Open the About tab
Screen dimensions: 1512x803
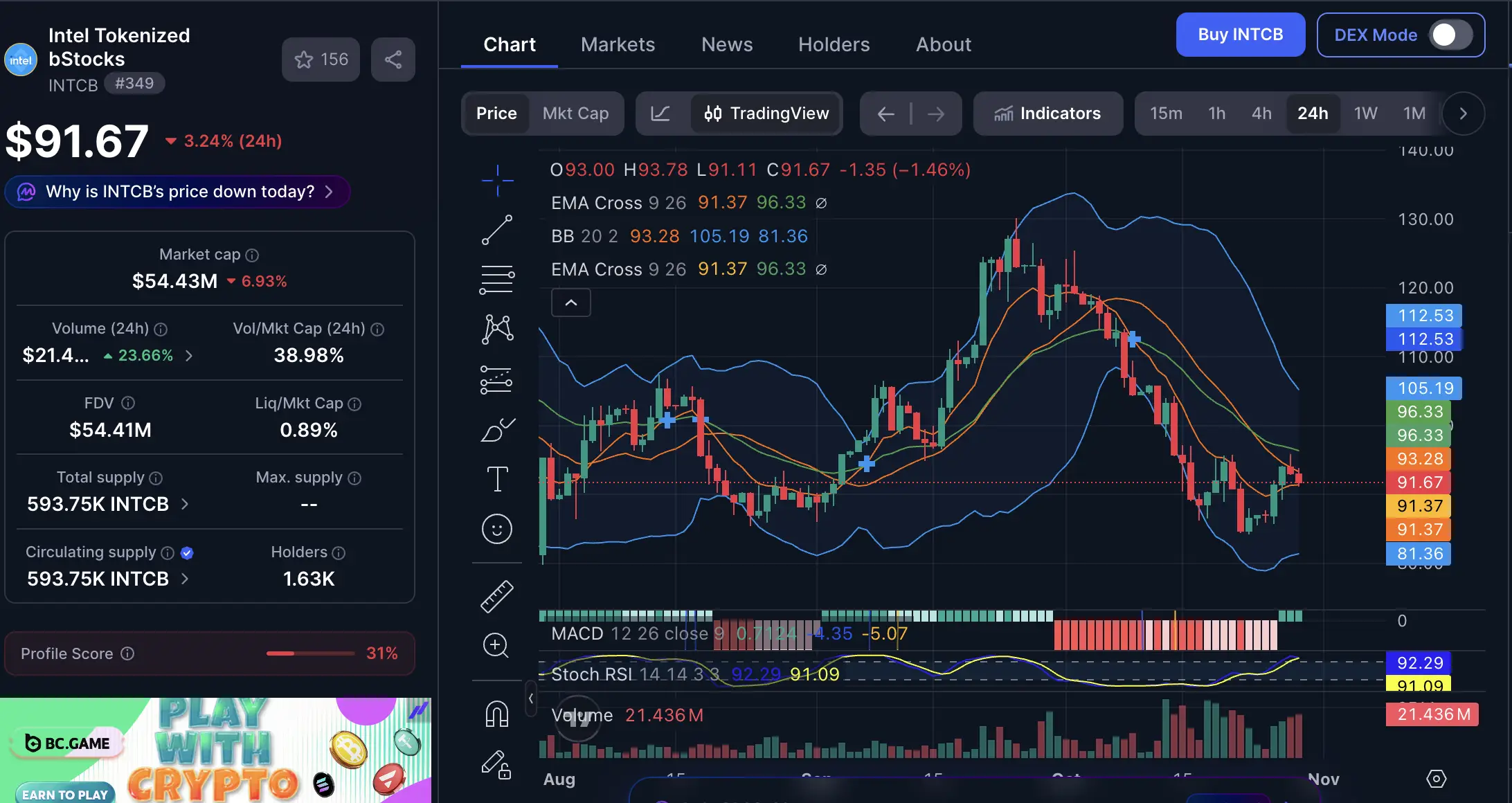[x=944, y=44]
